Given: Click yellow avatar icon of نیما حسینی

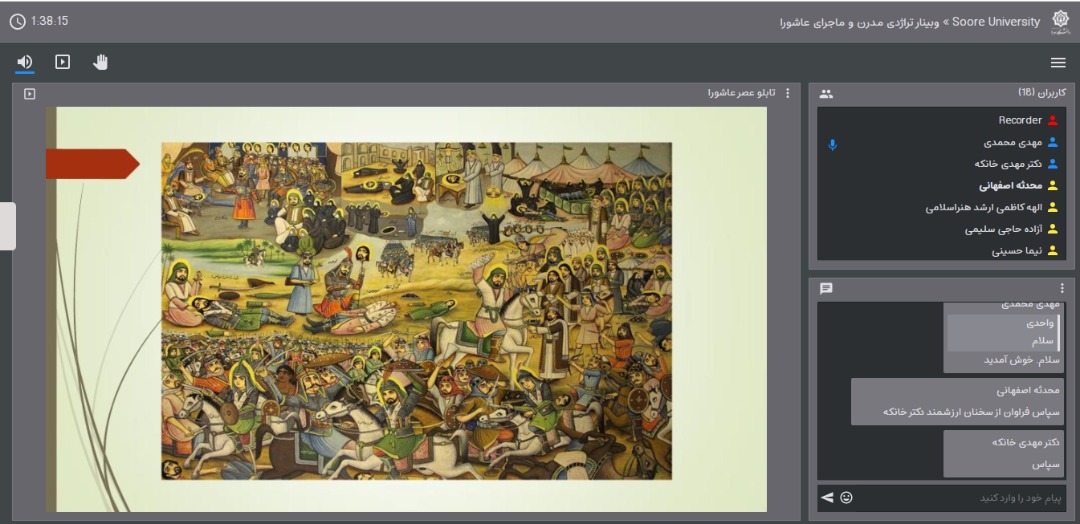Looking at the screenshot, I should point(1052,251).
